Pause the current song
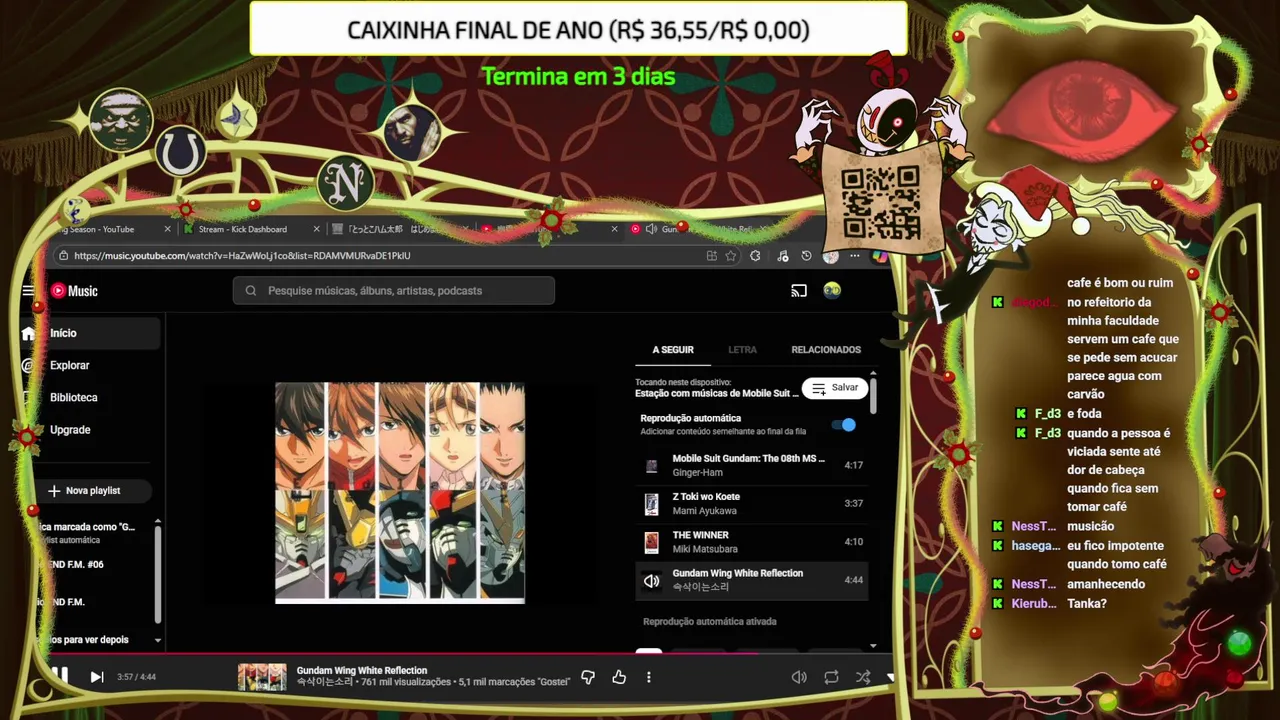Viewport: 1280px width, 720px height. [59, 676]
